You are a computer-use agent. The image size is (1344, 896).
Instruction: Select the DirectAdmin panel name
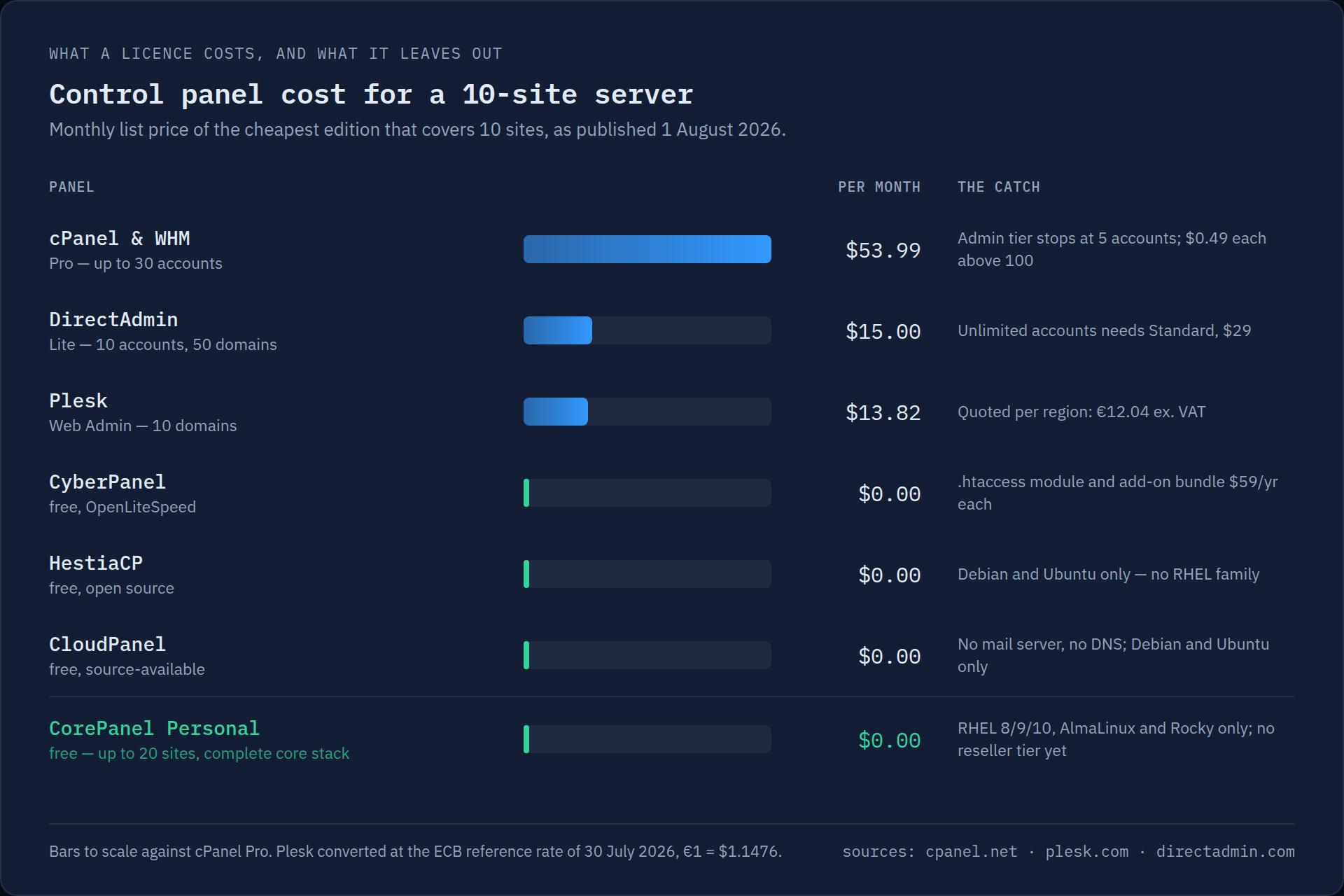click(113, 320)
